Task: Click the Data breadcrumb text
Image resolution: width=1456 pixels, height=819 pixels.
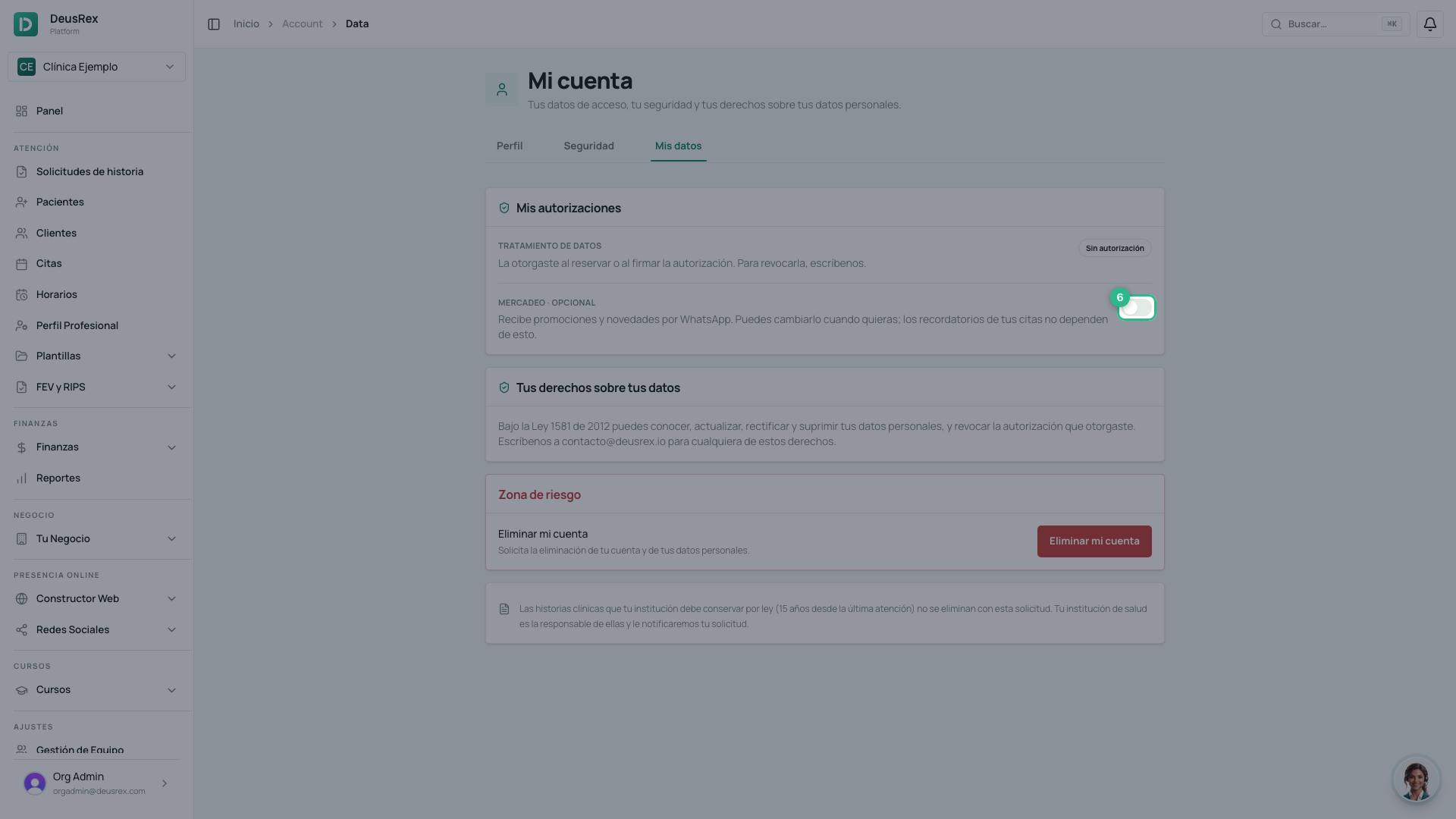Action: (357, 24)
